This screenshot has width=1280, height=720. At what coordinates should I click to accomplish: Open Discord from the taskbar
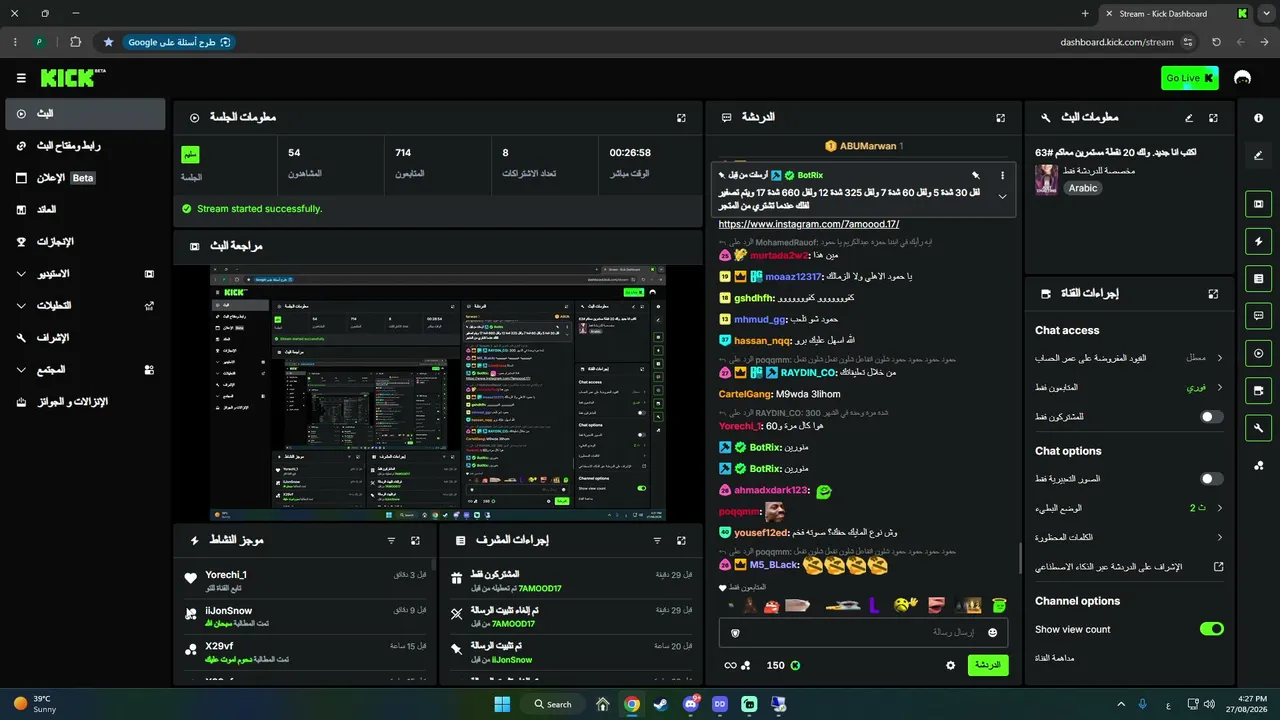(690, 704)
